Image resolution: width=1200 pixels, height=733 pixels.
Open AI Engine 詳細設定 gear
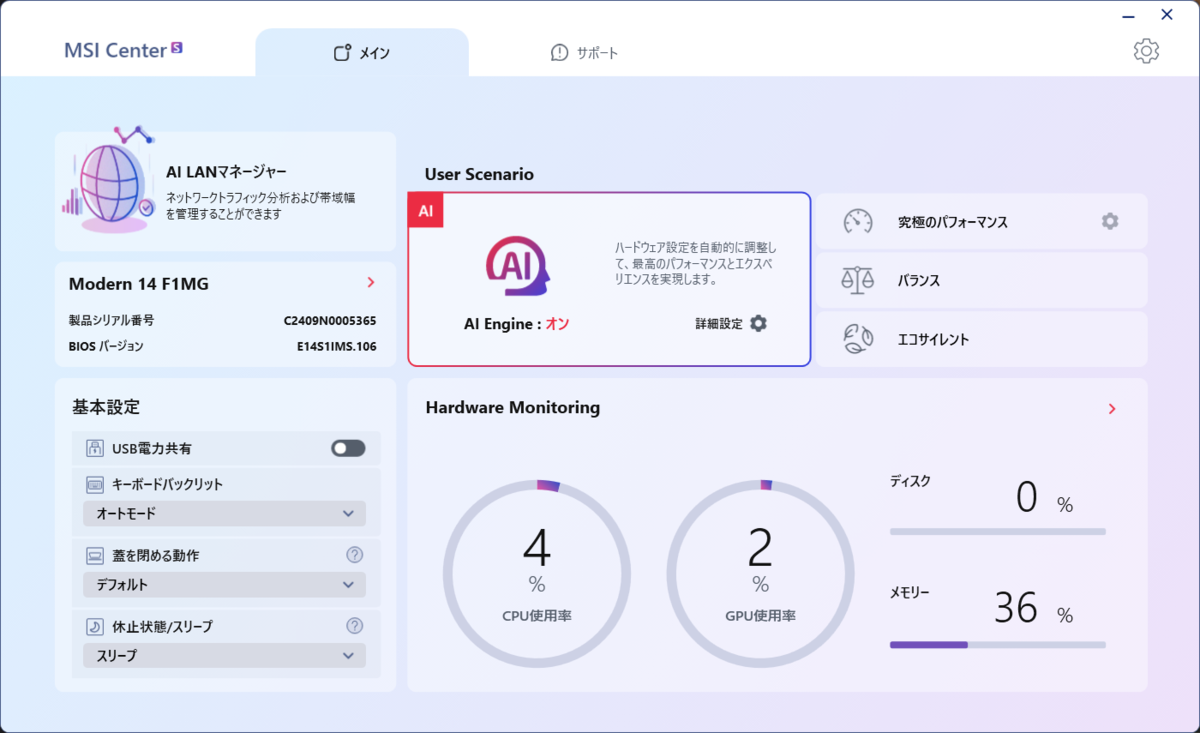click(x=758, y=323)
